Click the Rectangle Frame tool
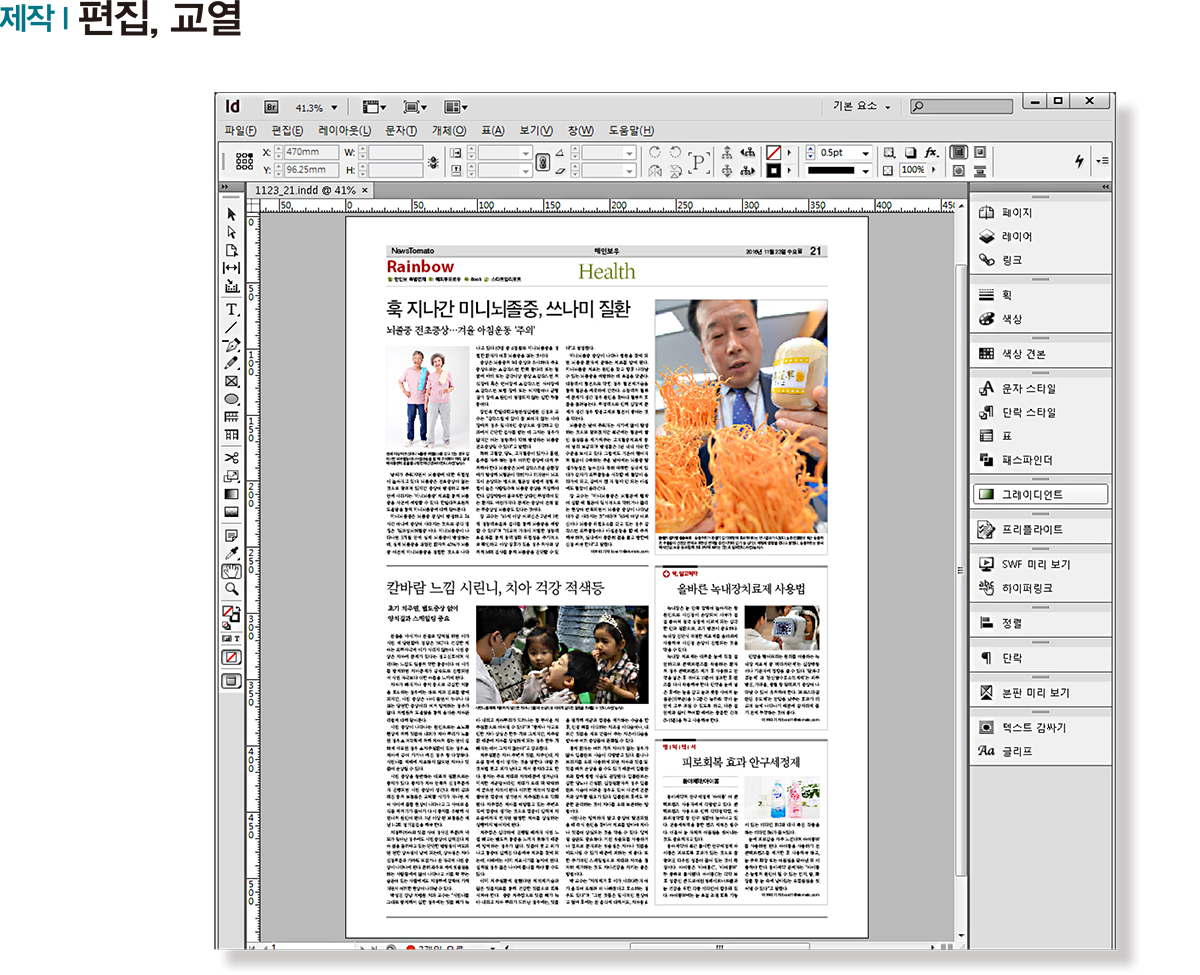Screen dimensions: 1200x975 [231, 381]
